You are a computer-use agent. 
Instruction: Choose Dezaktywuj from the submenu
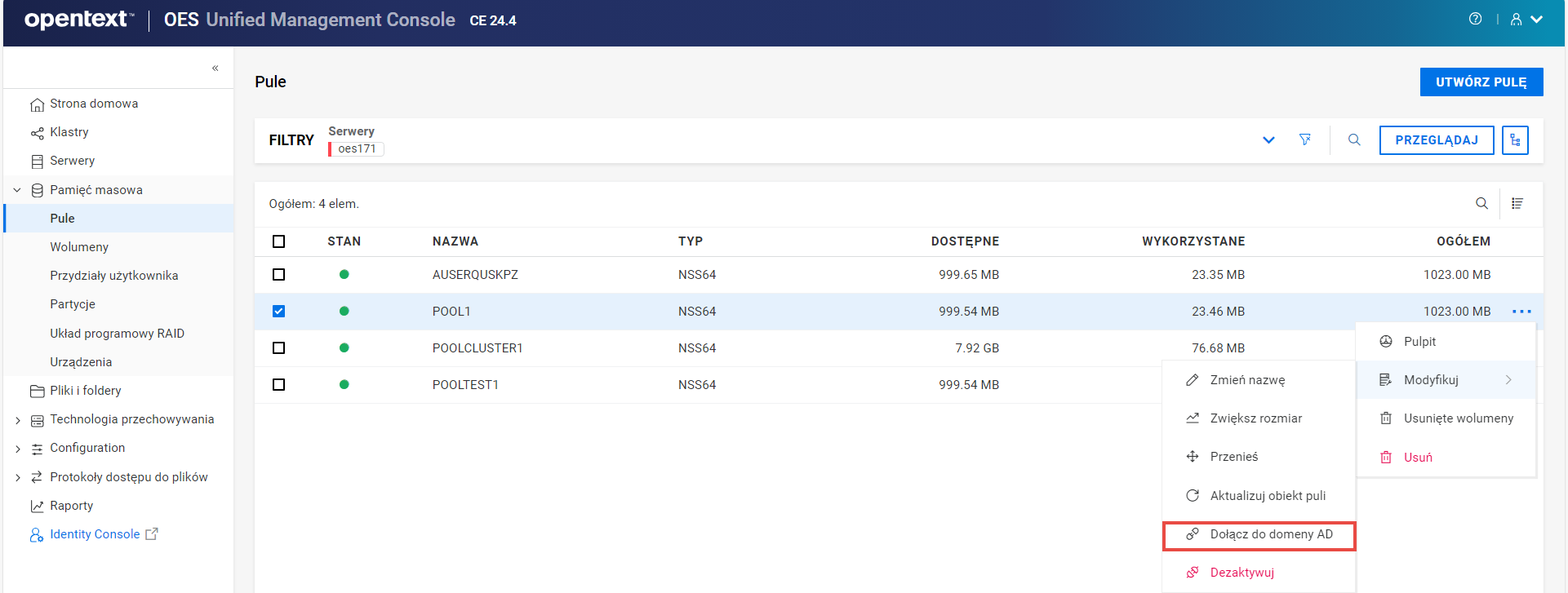point(1259,572)
